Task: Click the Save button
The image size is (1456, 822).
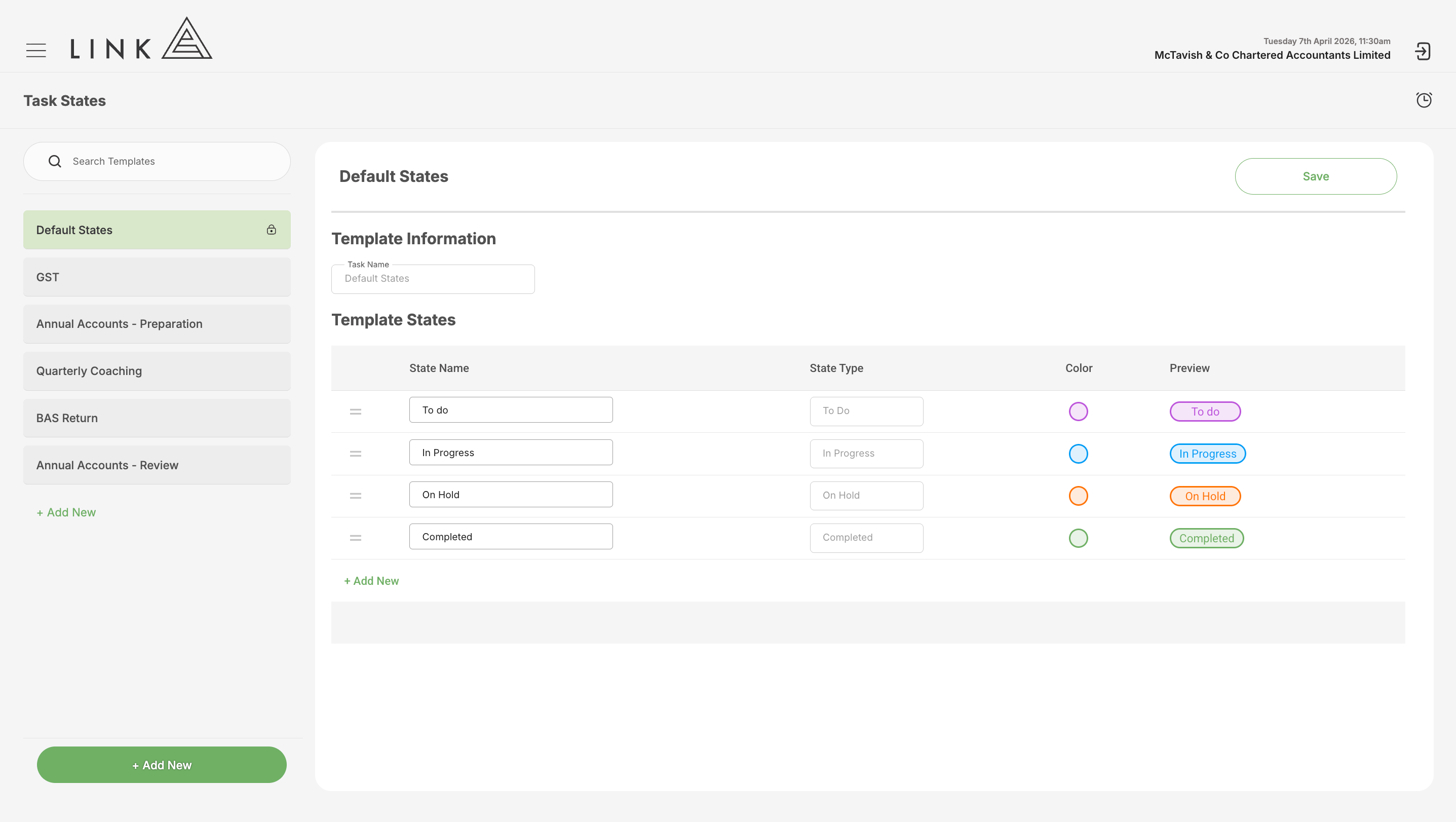Action: coord(1316,176)
